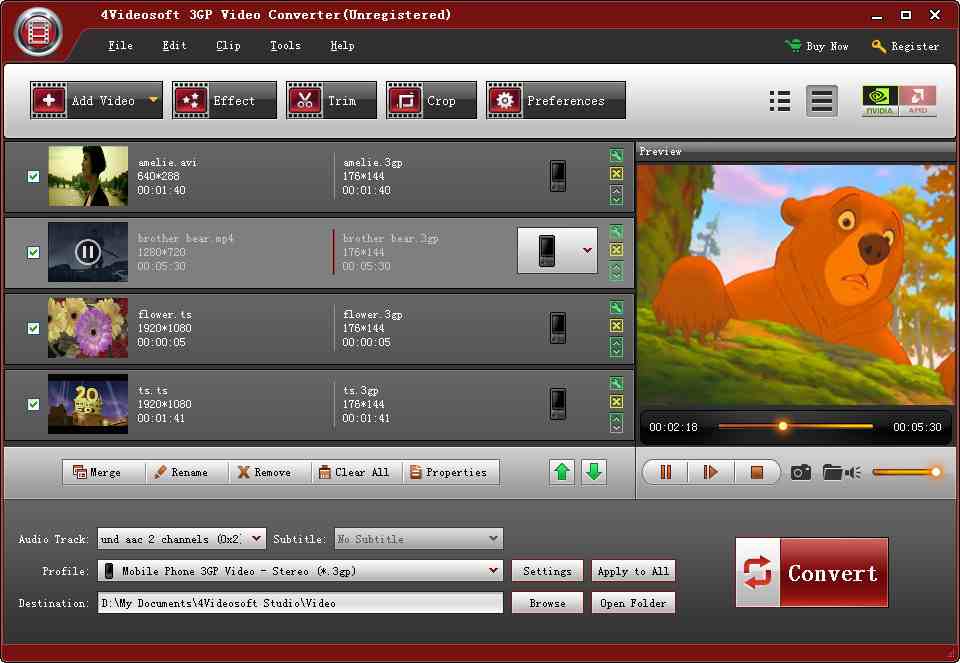Take a snapshot with the camera icon
Image resolution: width=960 pixels, height=663 pixels.
pos(801,472)
